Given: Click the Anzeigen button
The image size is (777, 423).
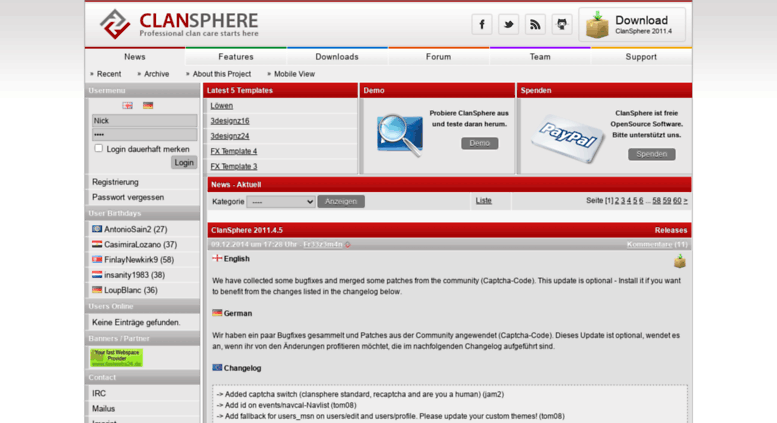Looking at the screenshot, I should [x=341, y=202].
